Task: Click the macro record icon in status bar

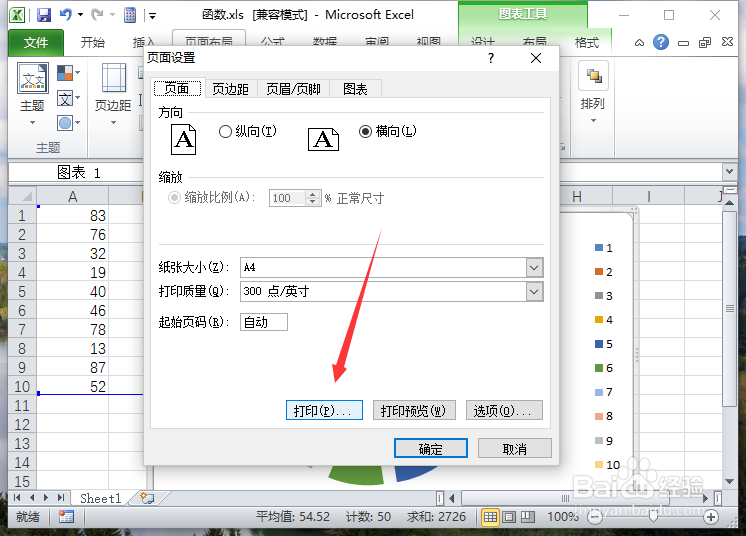Action: tap(66, 517)
